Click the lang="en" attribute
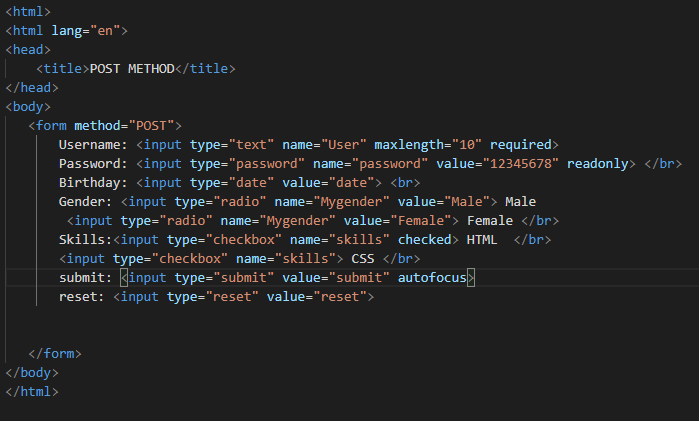This screenshot has height=421, width=699. coord(86,31)
